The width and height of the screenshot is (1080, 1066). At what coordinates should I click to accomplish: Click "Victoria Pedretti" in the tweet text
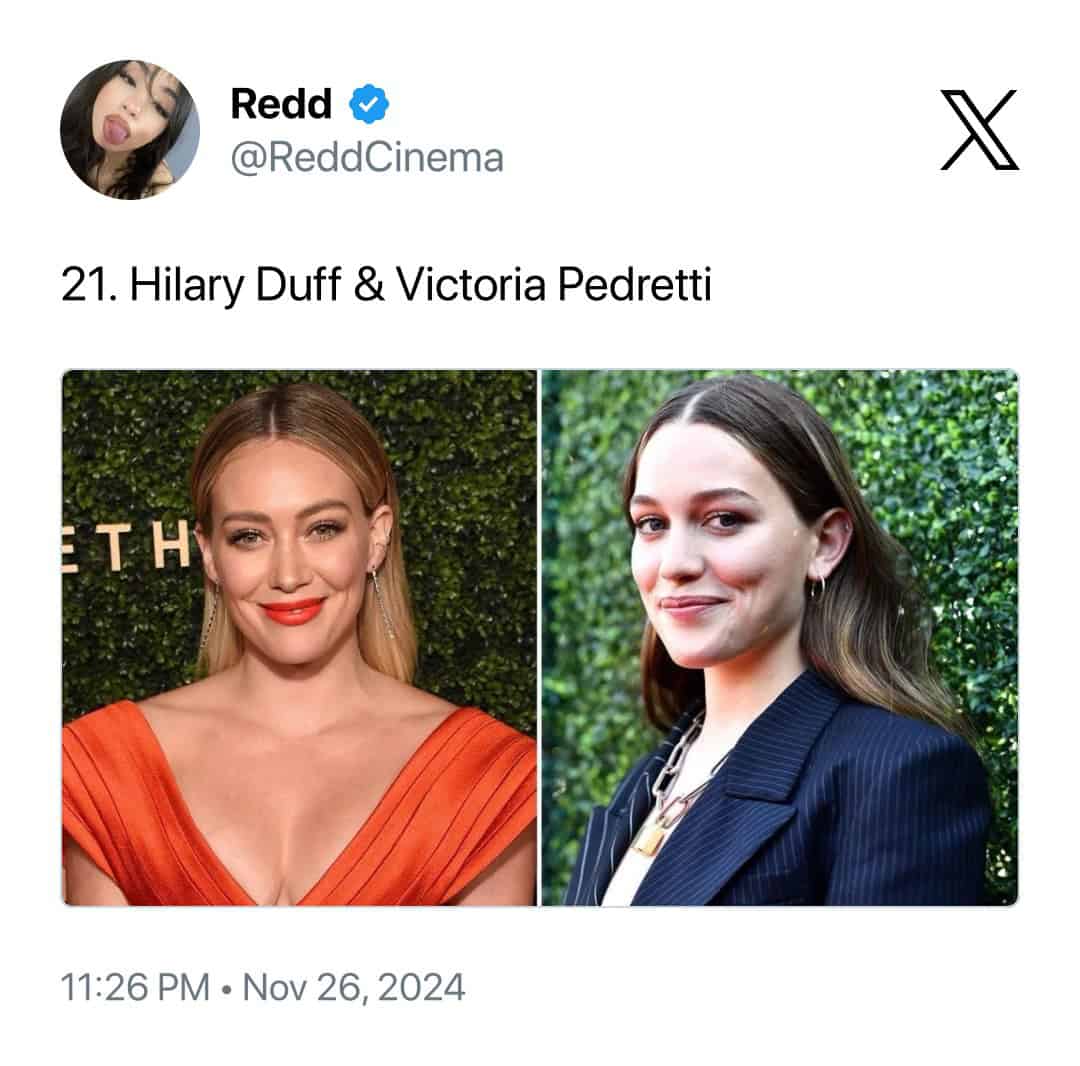click(554, 285)
